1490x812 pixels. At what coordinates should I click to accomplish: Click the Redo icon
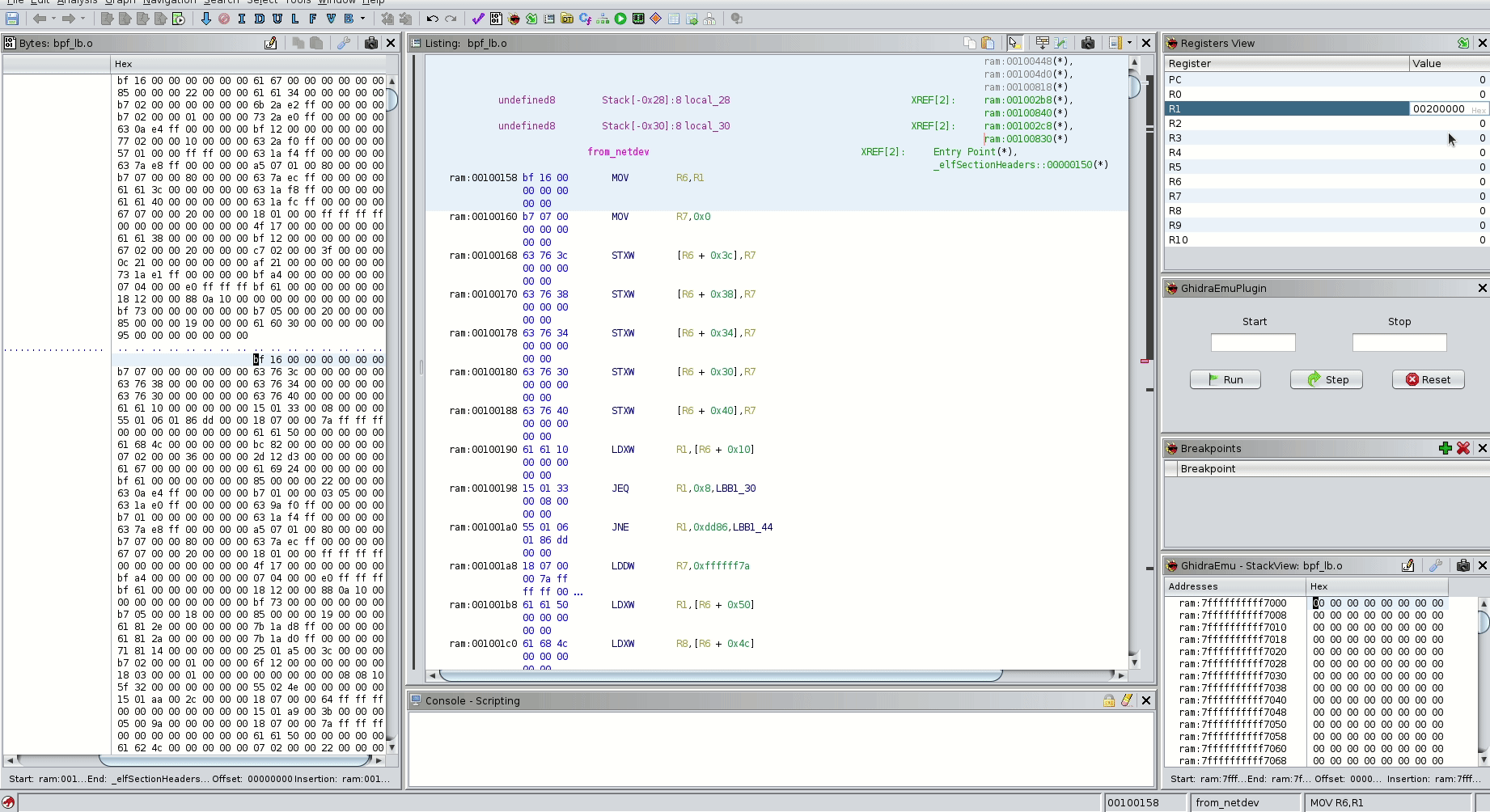[451, 19]
